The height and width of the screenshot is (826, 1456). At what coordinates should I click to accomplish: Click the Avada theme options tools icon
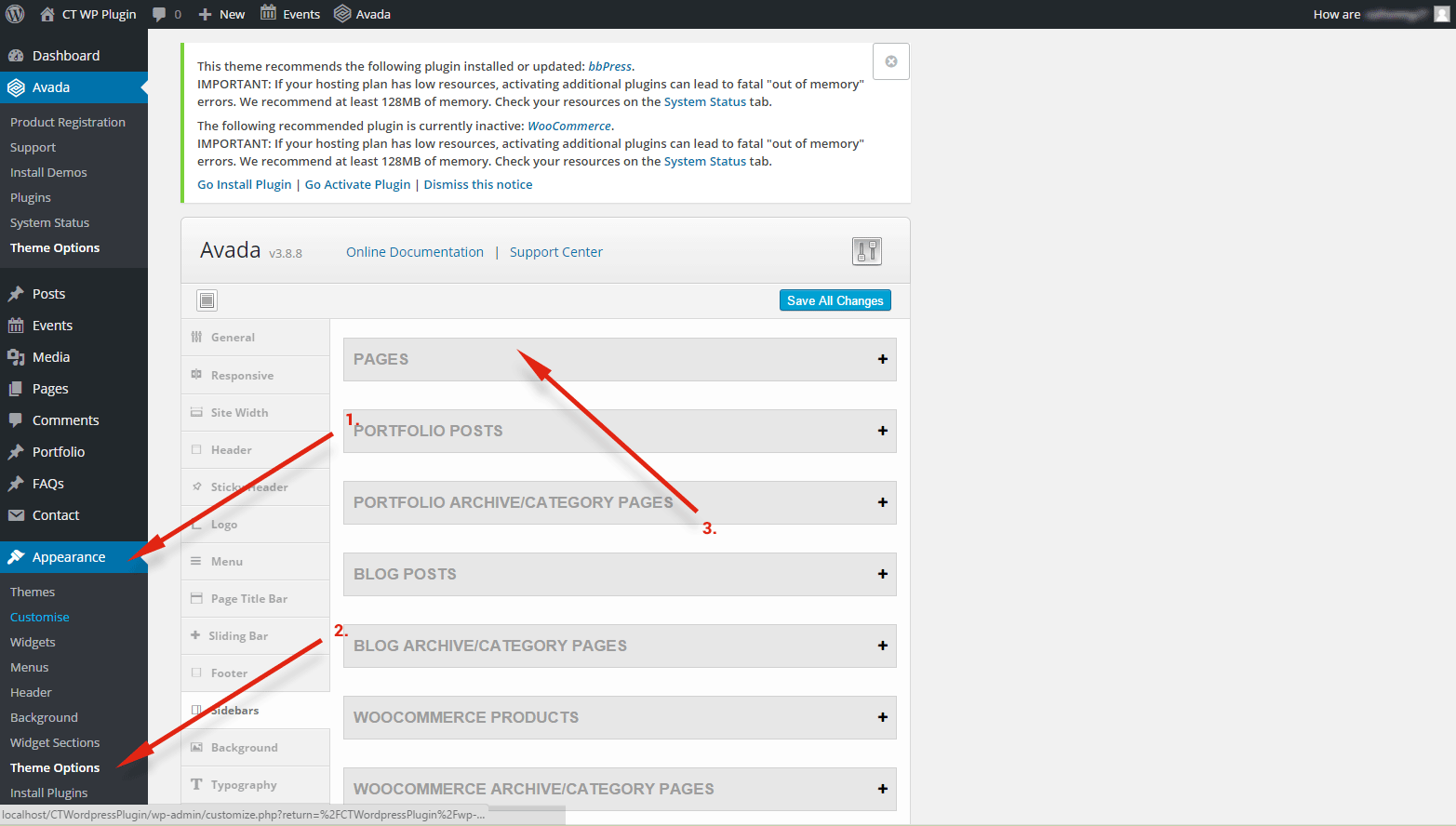click(x=866, y=251)
